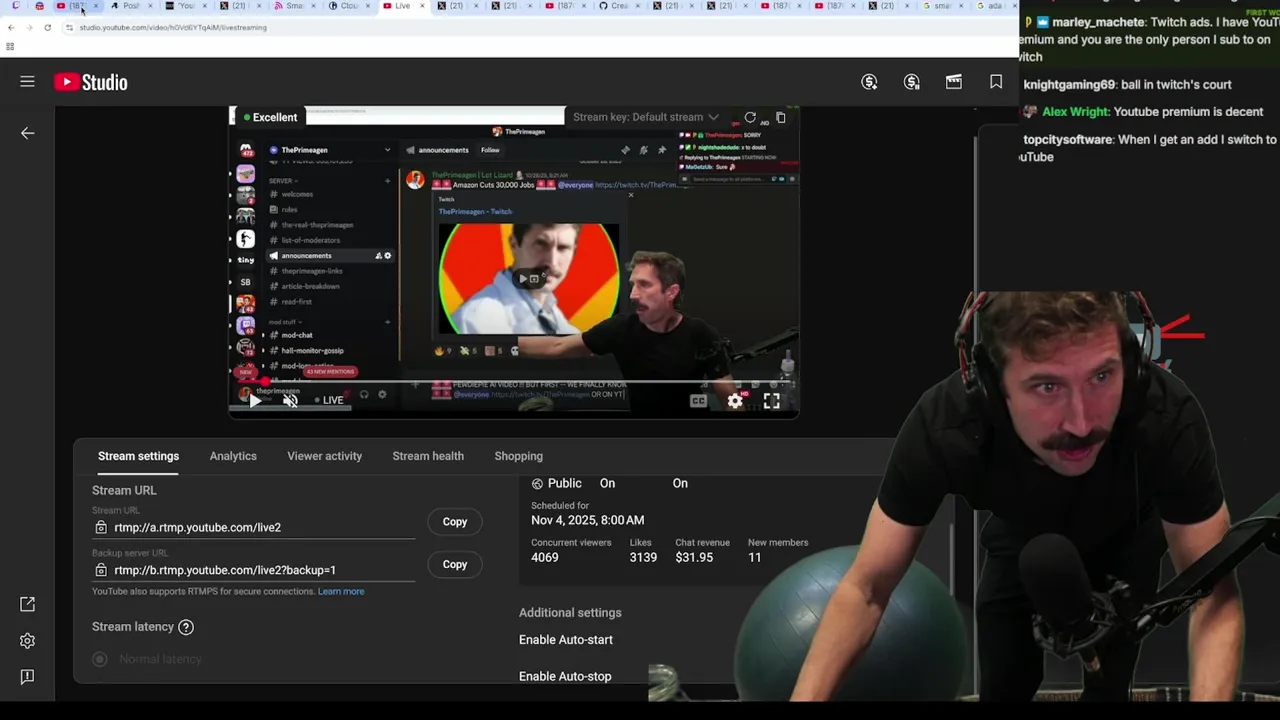Reload the page with browser refresh
Viewport: 1280px width, 720px height.
[x=47, y=27]
